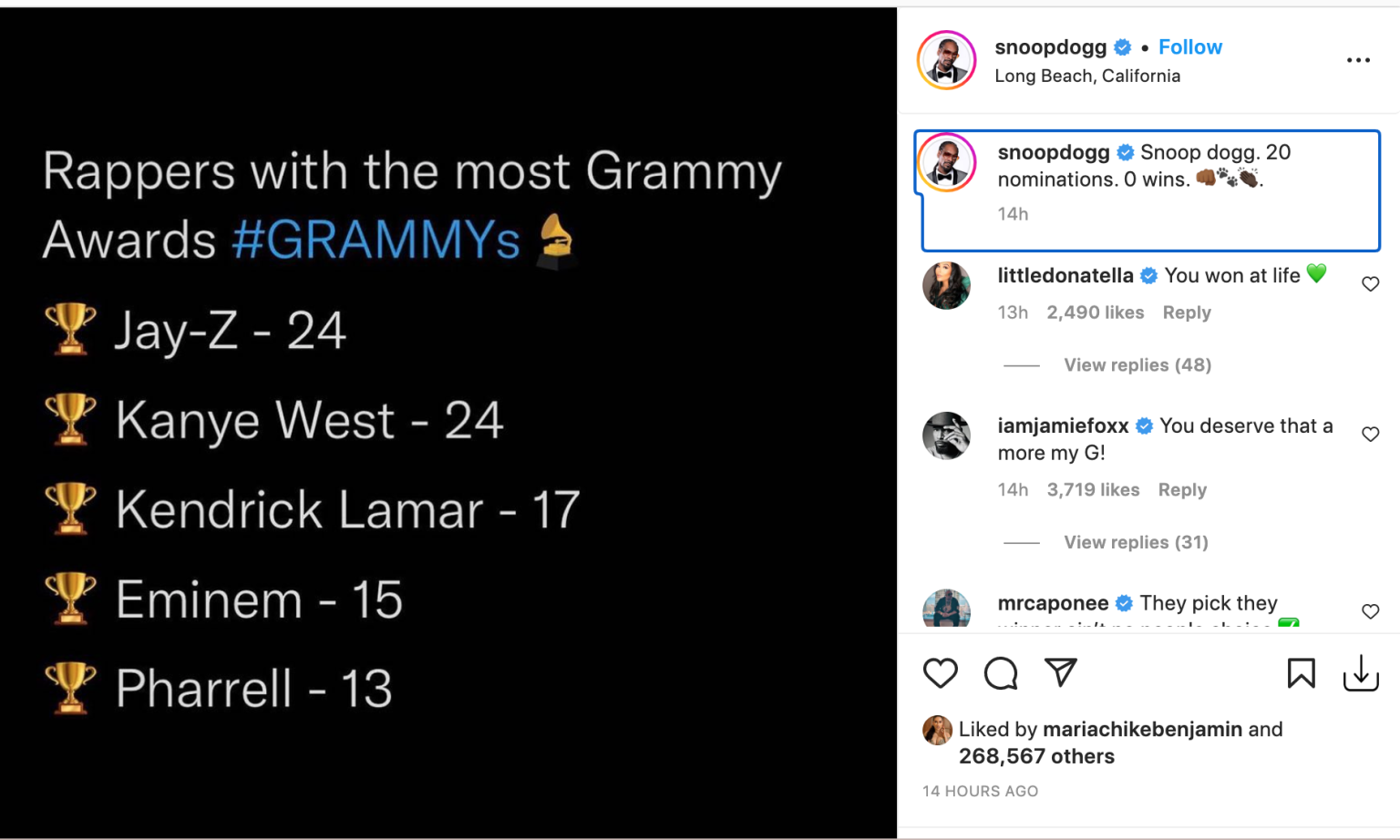Share the post via paper plane icon

coord(1061,672)
